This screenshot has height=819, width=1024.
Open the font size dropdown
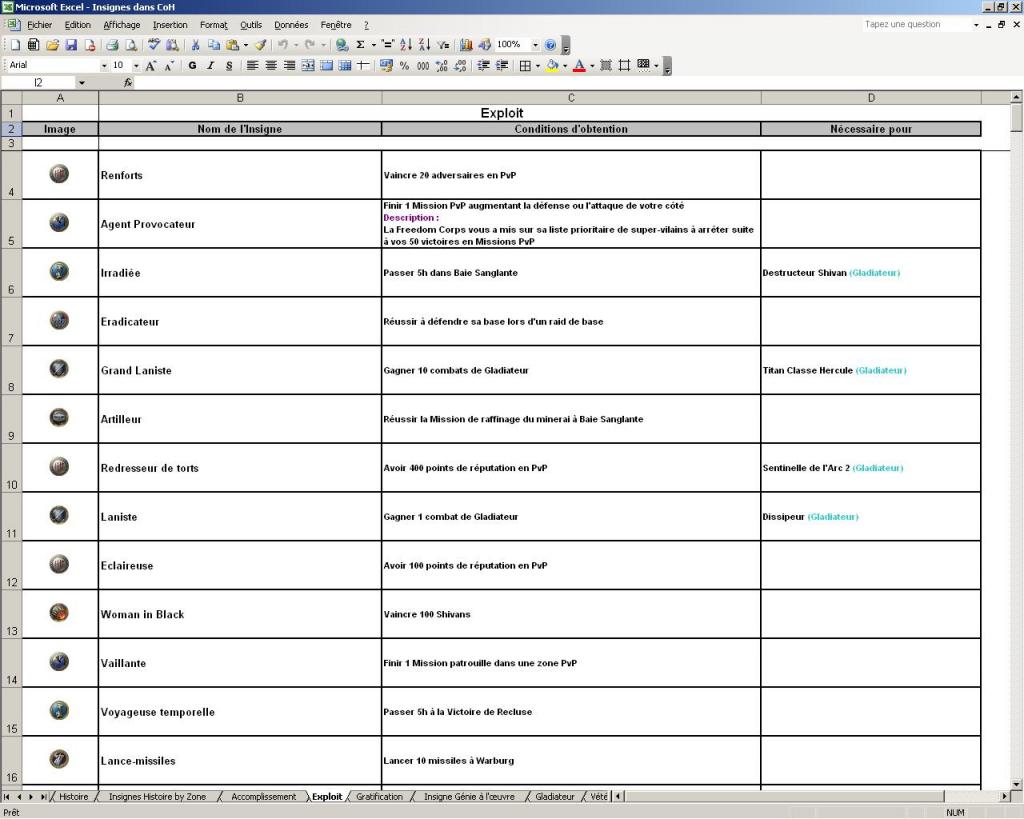point(136,65)
